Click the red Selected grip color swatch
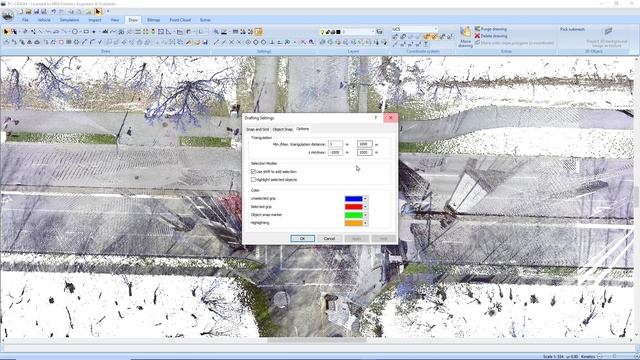The image size is (640, 360). (x=353, y=207)
